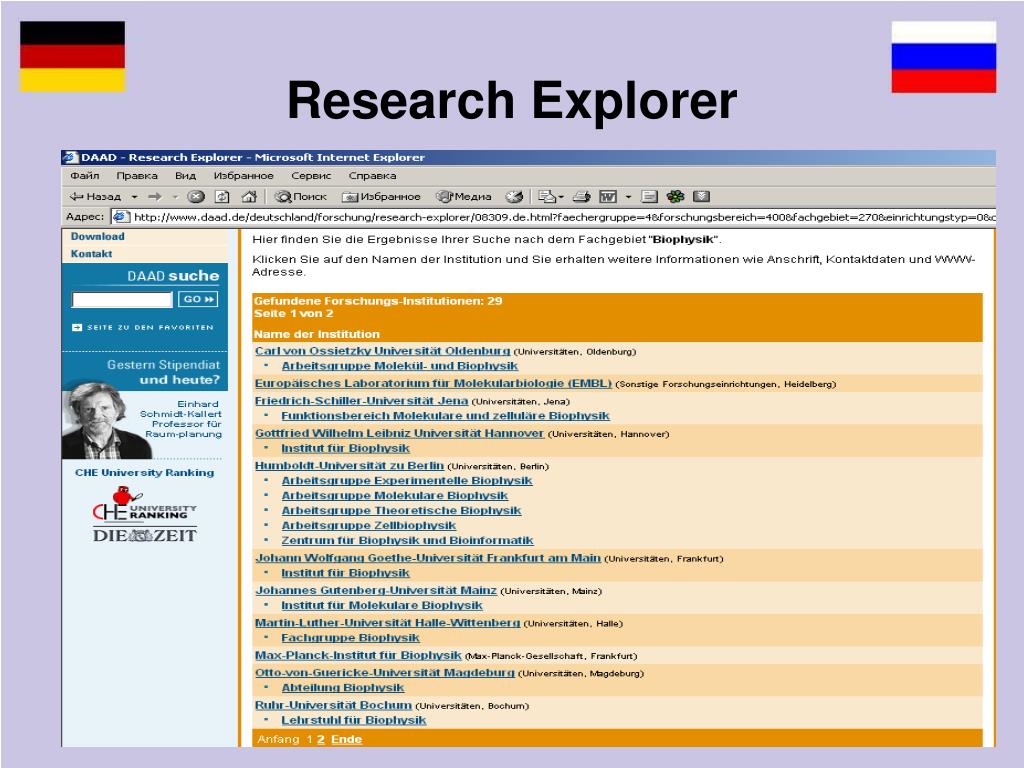Open Martin-Luther-Universität Halle-Wittenberg link
Viewport: 1024px width, 768px height.
coord(387,623)
